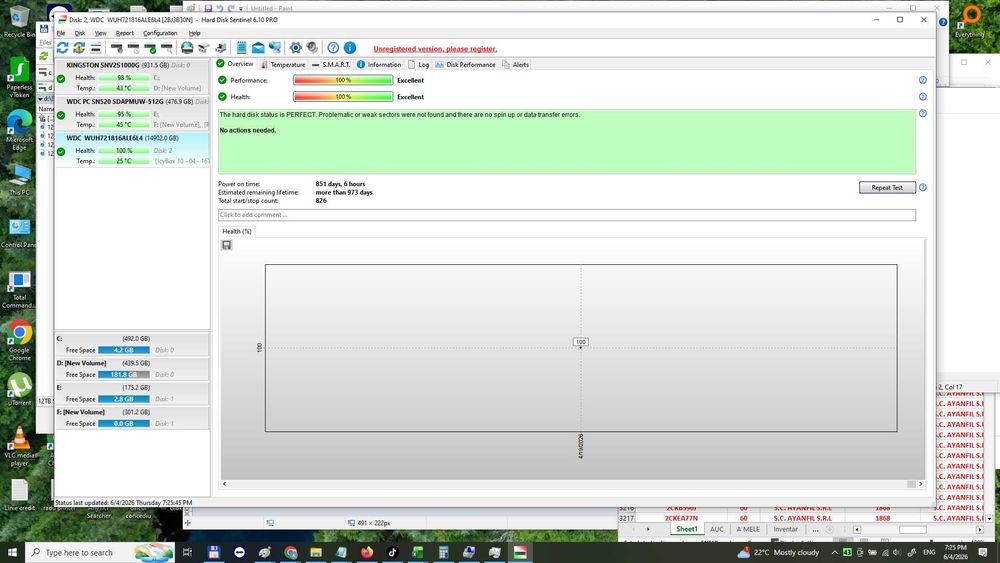This screenshot has height=563, width=1000.
Task: Open the notepad report toolbar icon
Action: [242, 48]
